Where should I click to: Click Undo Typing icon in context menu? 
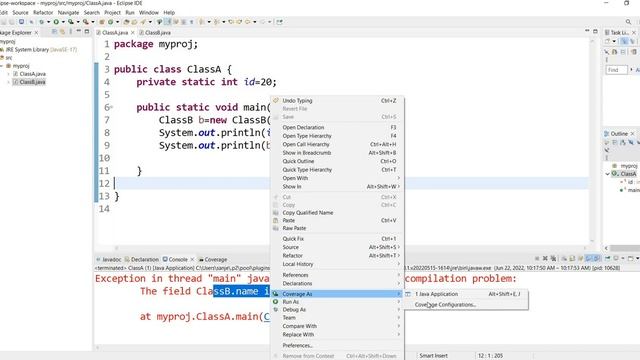(x=276, y=100)
